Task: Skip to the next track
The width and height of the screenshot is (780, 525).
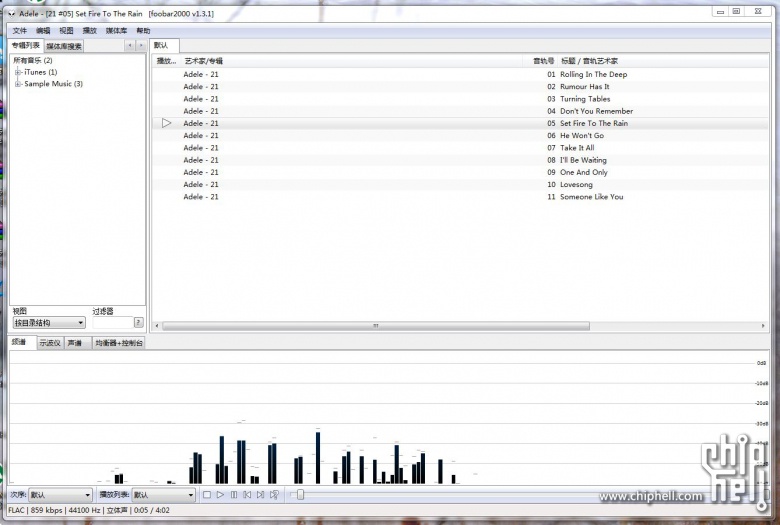Action: pyautogui.click(x=260, y=495)
